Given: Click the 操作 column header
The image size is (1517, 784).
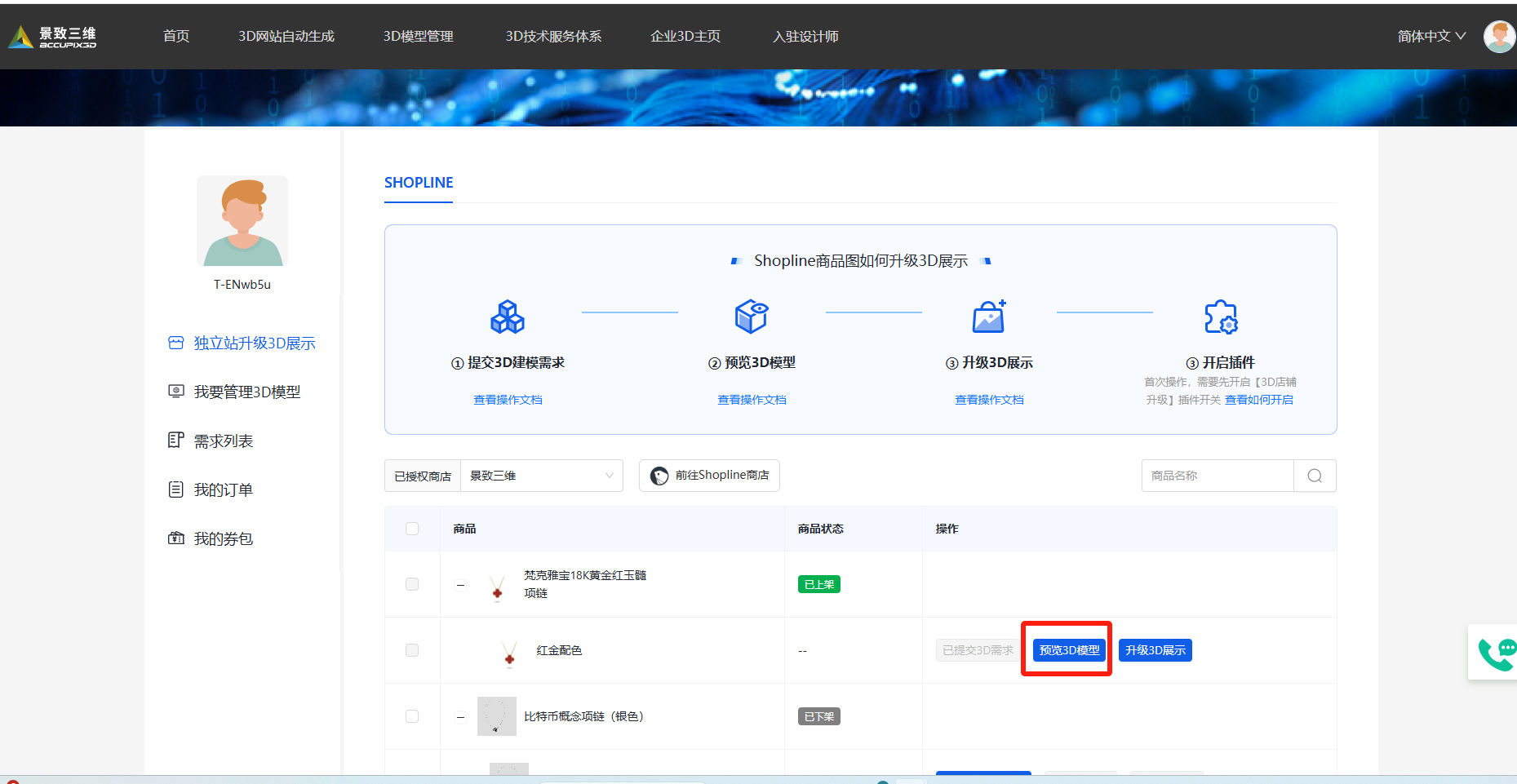Looking at the screenshot, I should tap(947, 529).
